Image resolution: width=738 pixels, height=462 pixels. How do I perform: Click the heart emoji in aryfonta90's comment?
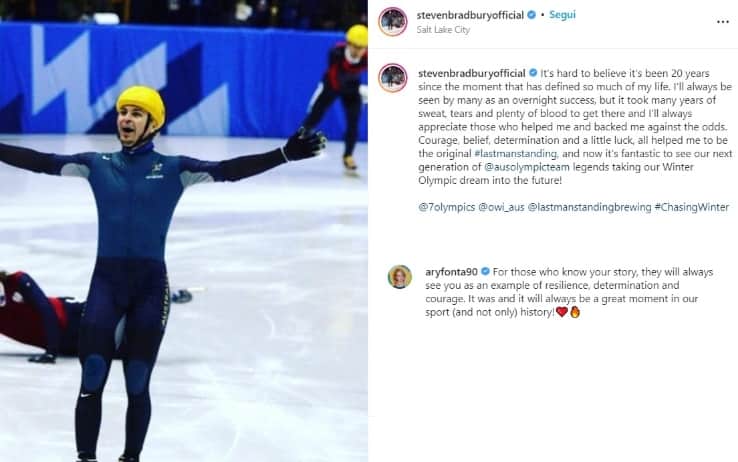pyautogui.click(x=562, y=312)
